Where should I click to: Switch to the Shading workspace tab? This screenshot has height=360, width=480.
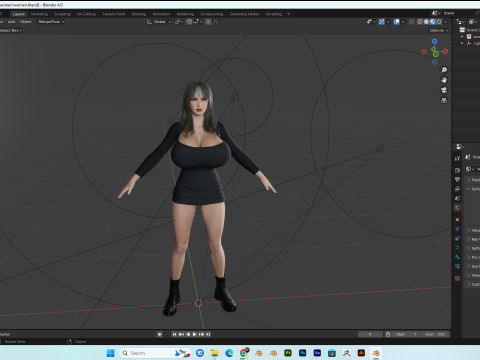click(x=139, y=14)
